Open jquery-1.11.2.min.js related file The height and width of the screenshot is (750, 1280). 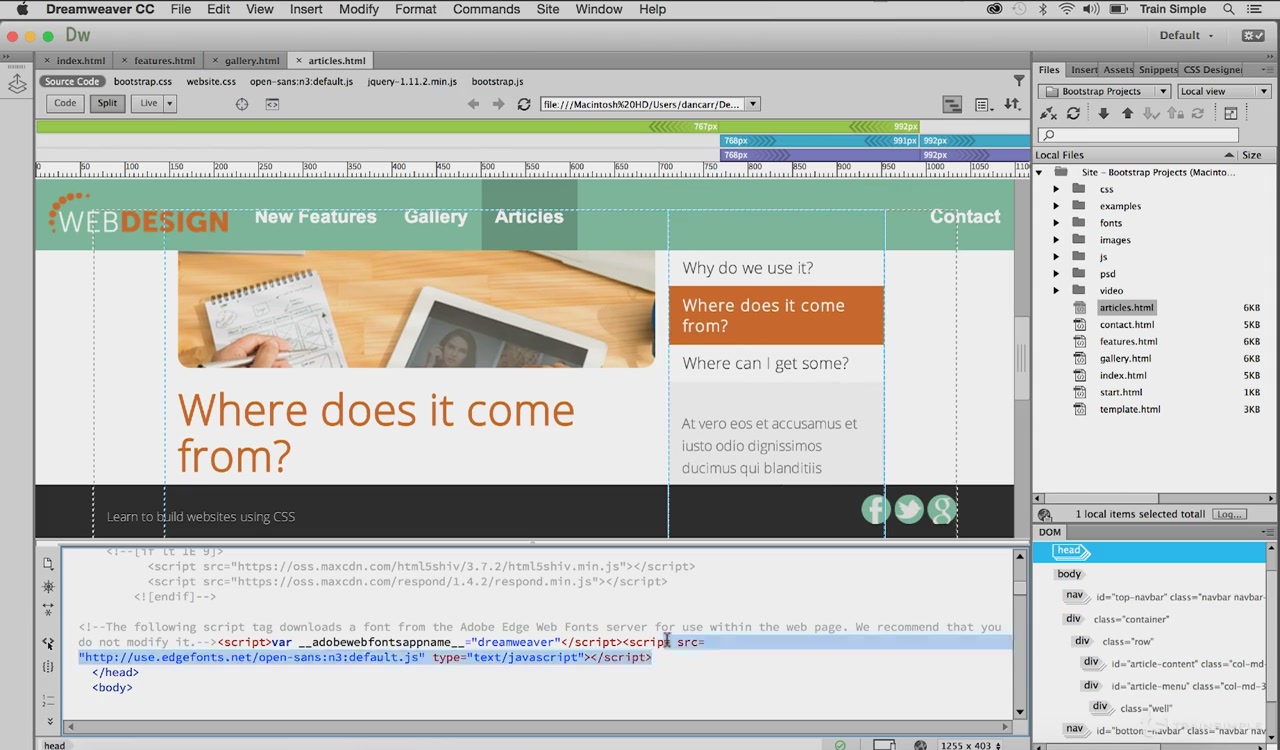pos(412,81)
